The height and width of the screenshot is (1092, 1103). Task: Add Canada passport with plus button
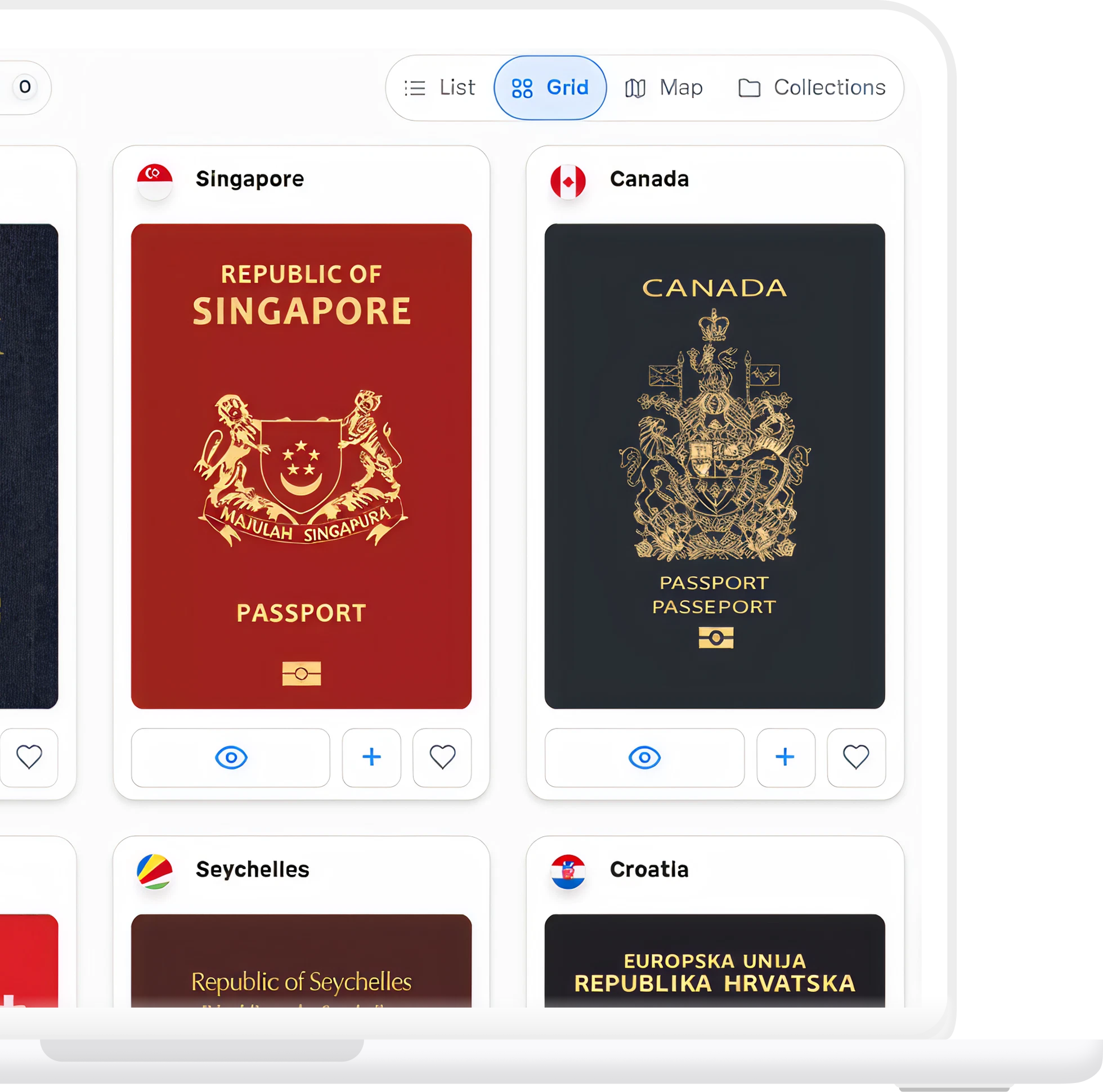(786, 757)
